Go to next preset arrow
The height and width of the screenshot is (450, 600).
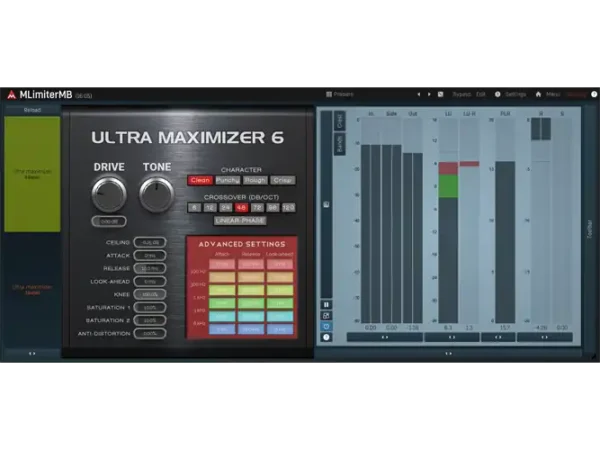click(429, 94)
